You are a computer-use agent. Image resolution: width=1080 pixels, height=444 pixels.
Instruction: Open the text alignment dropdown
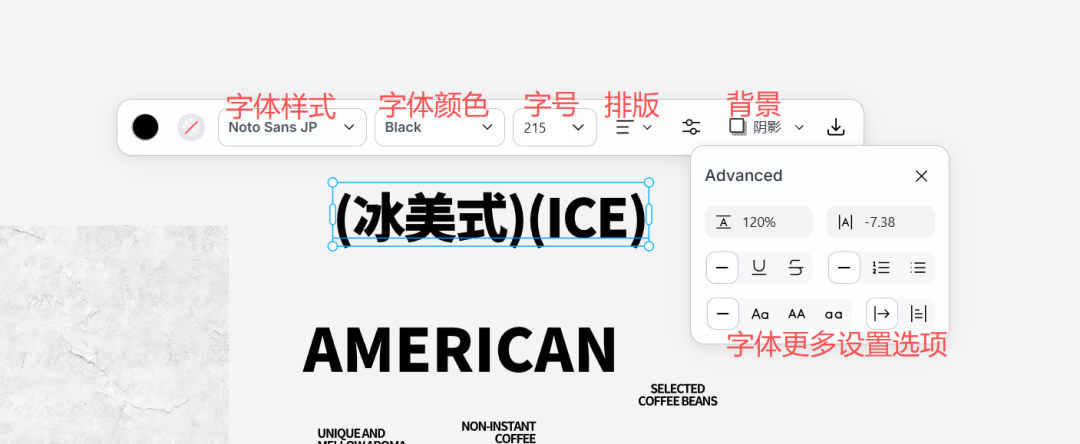pyautogui.click(x=633, y=127)
